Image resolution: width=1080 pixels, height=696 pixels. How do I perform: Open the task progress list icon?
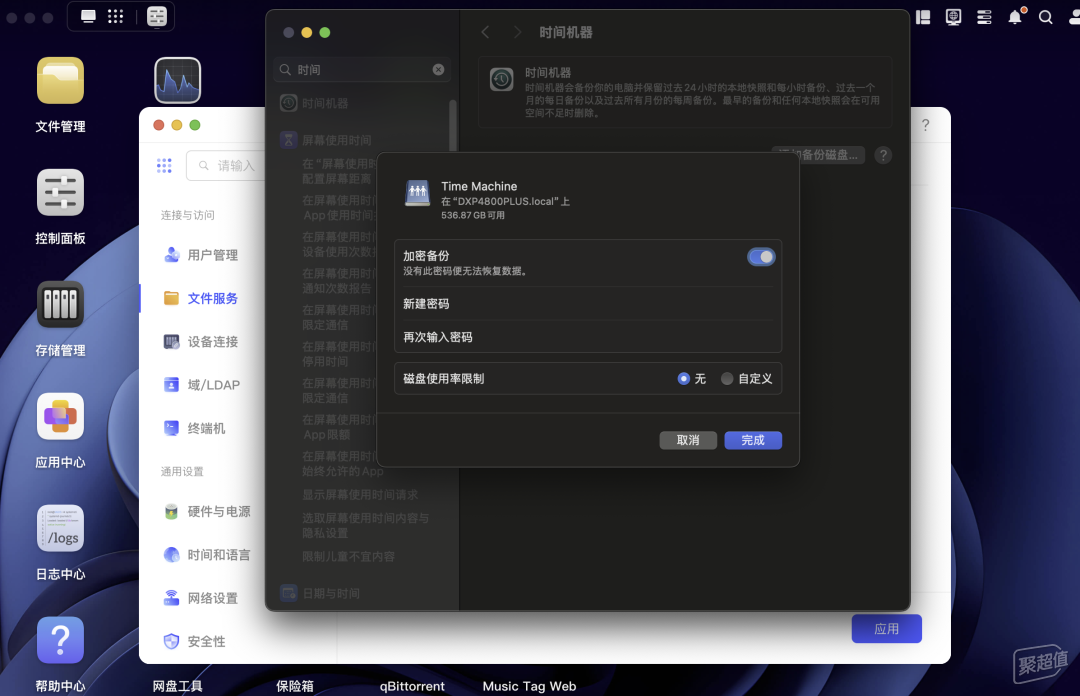984,17
